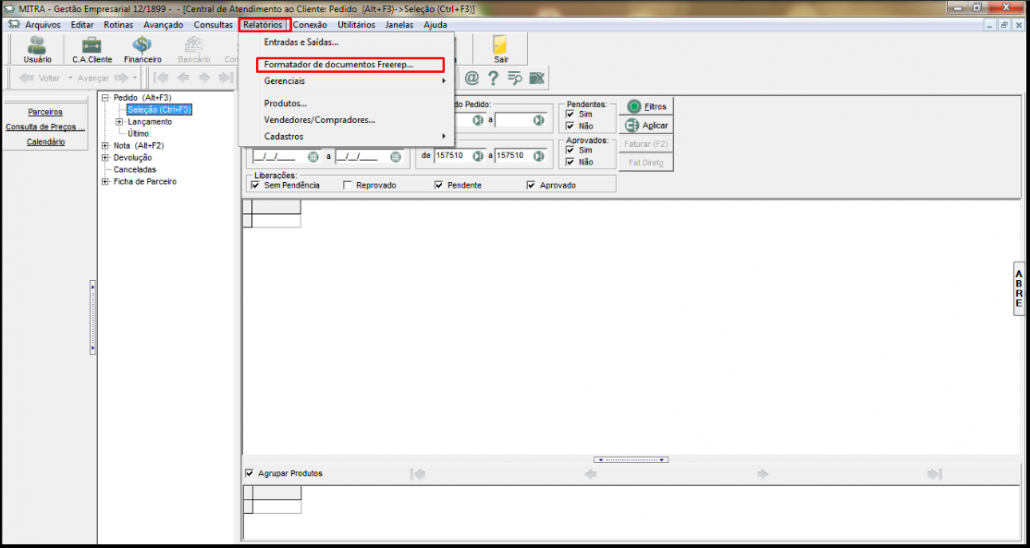Click the C.A.Cliente briefcase icon
The image size is (1030, 548).
(x=92, y=48)
